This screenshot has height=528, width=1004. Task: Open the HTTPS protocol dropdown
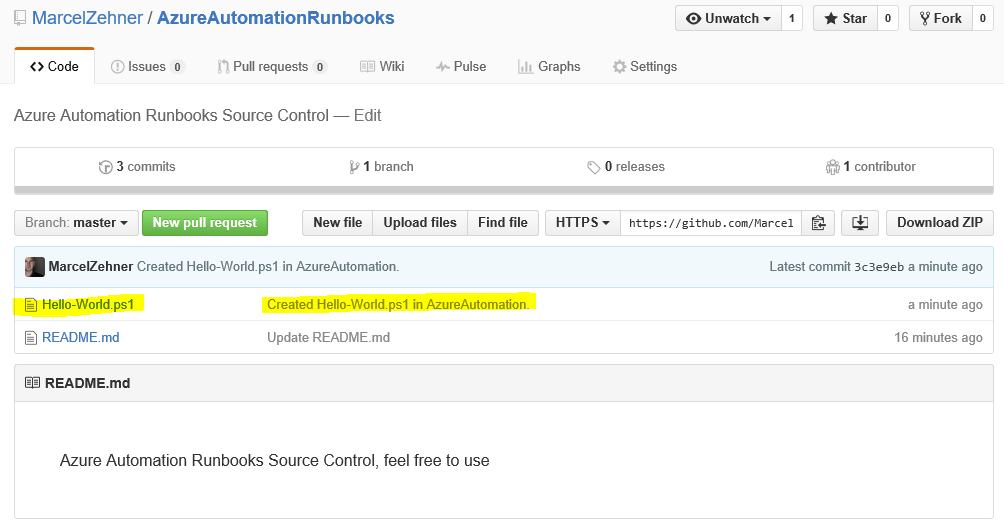pyautogui.click(x=582, y=223)
